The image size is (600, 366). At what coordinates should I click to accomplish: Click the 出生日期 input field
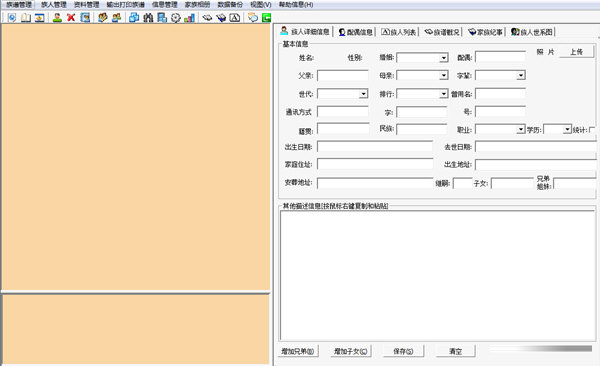pyautogui.click(x=375, y=147)
